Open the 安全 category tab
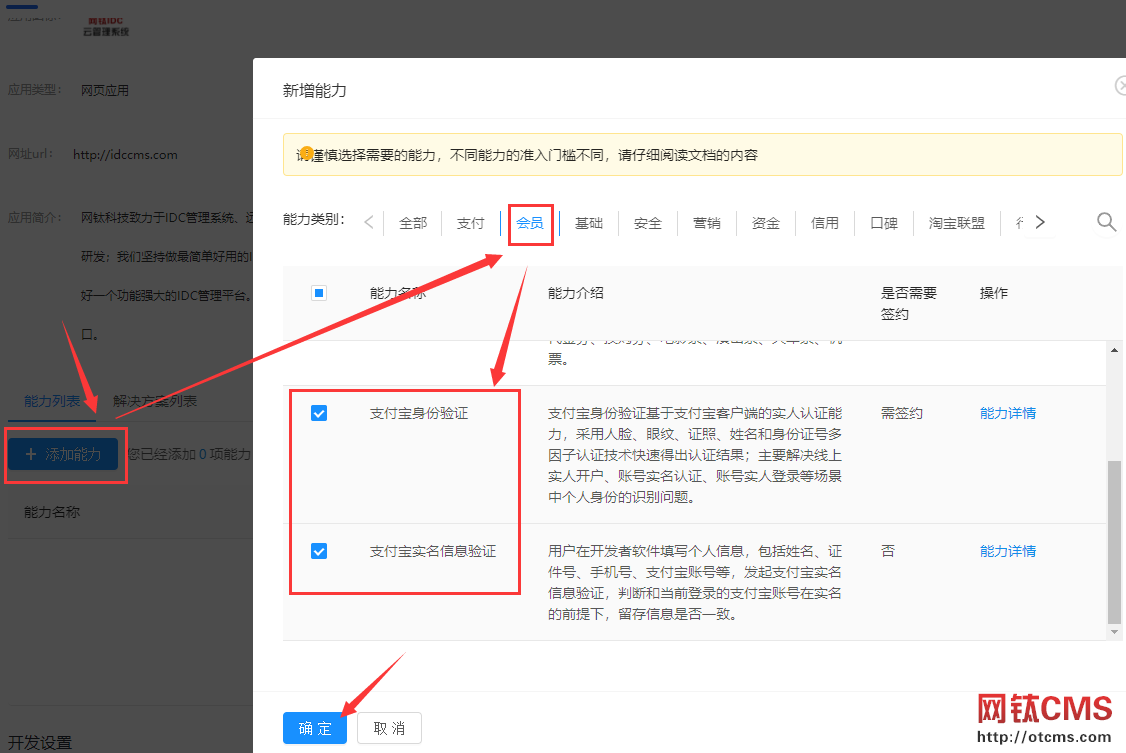Image resolution: width=1126 pixels, height=753 pixels. (648, 223)
